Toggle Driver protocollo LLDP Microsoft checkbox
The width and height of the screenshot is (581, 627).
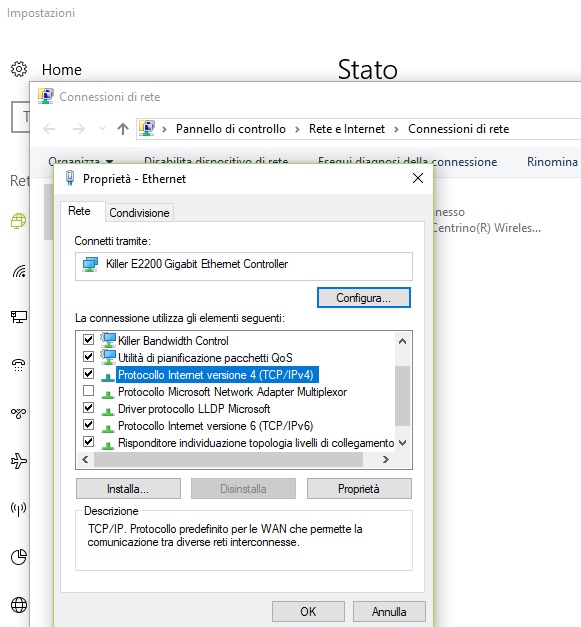click(x=88, y=408)
